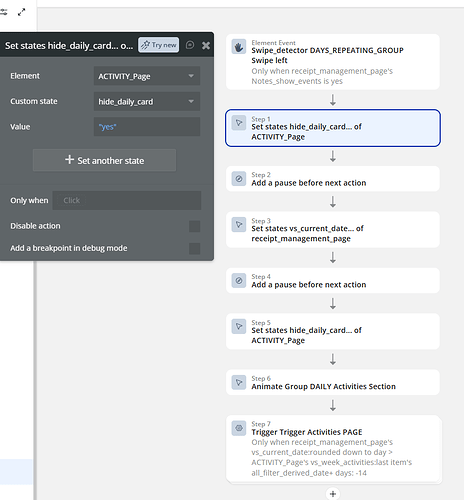
Task: Click the Only when condition text of Swipe event
Action: [x=322, y=76]
